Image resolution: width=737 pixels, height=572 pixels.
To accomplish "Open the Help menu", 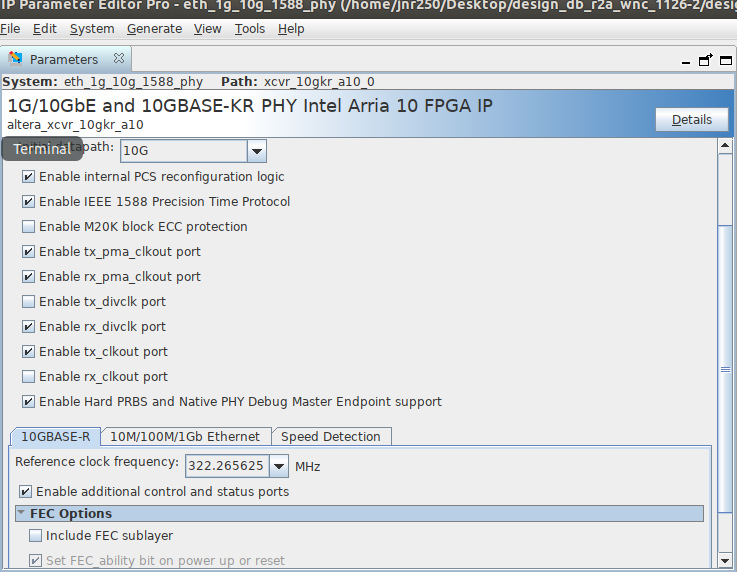I will click(291, 29).
